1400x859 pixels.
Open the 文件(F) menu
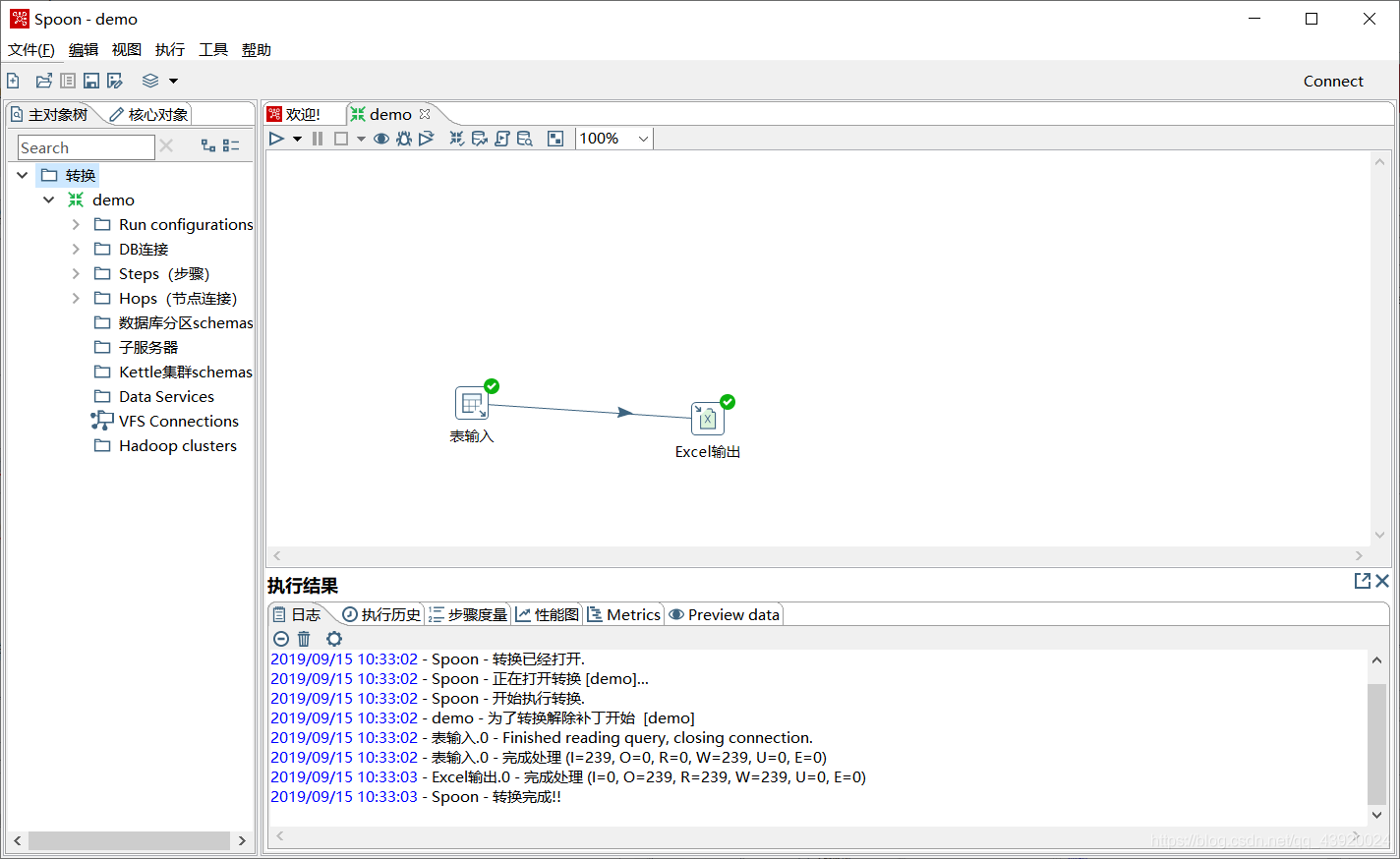click(31, 49)
